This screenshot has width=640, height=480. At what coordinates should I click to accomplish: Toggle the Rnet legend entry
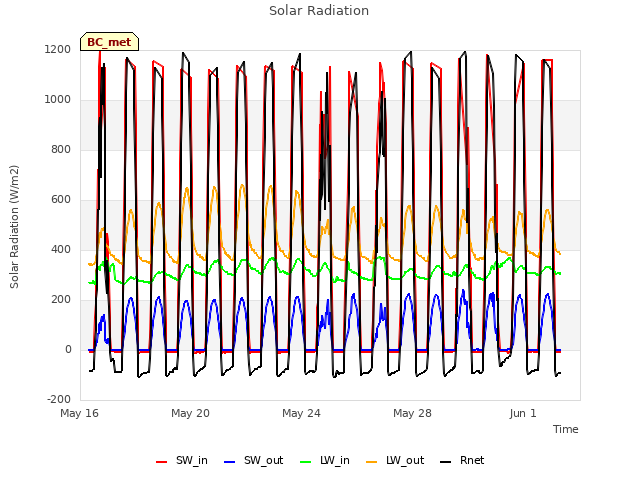point(462,461)
